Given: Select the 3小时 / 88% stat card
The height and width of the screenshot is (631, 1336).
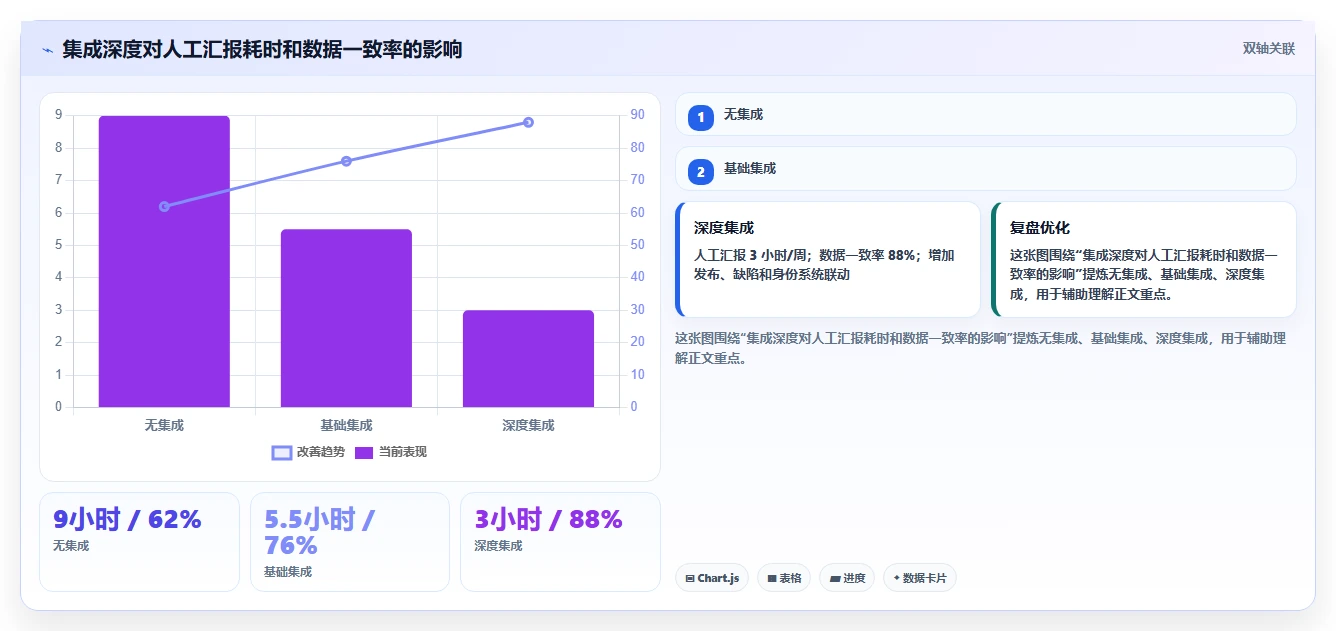Looking at the screenshot, I should [x=560, y=542].
